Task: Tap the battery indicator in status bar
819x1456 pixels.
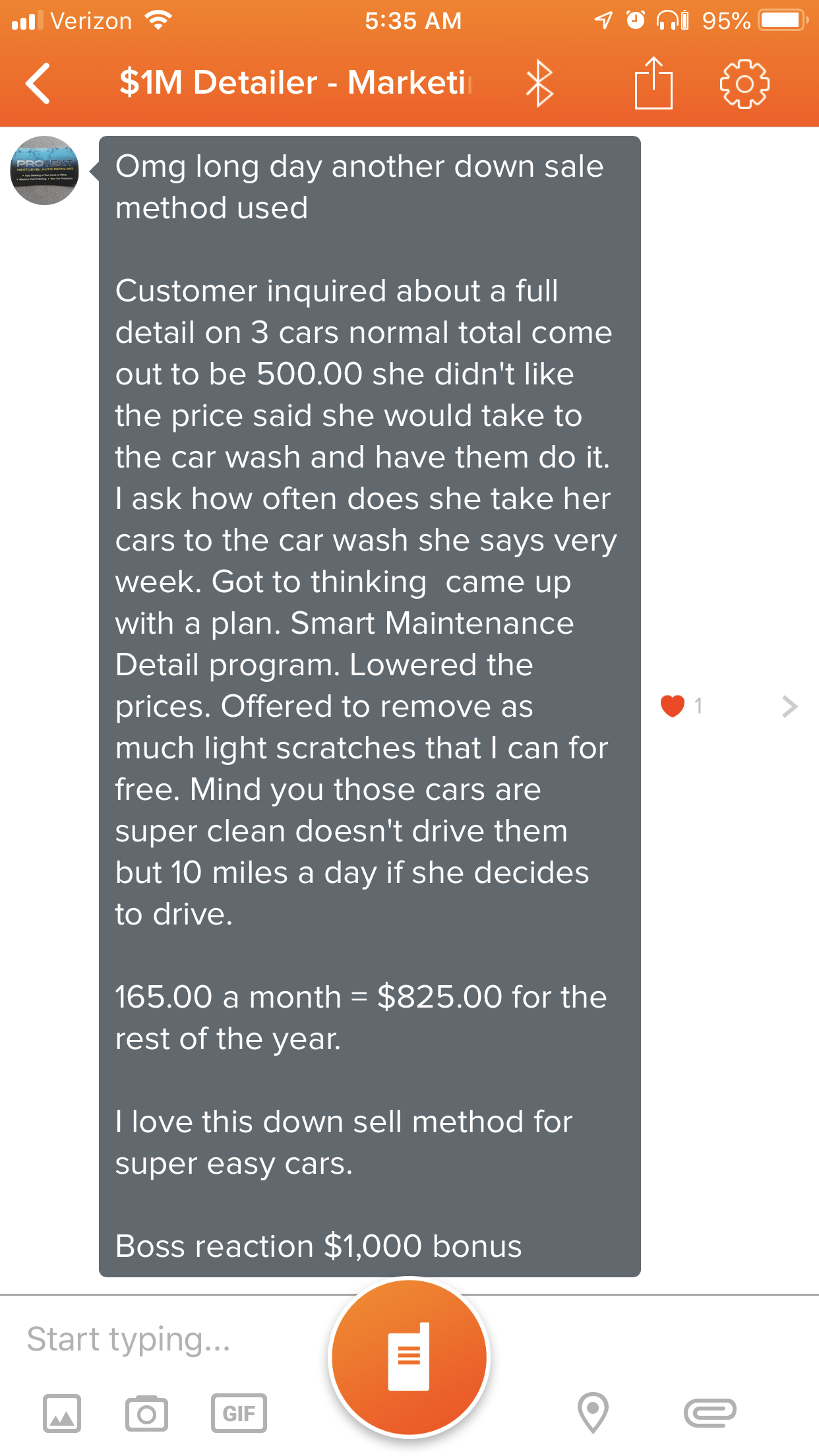Action: coord(782,20)
